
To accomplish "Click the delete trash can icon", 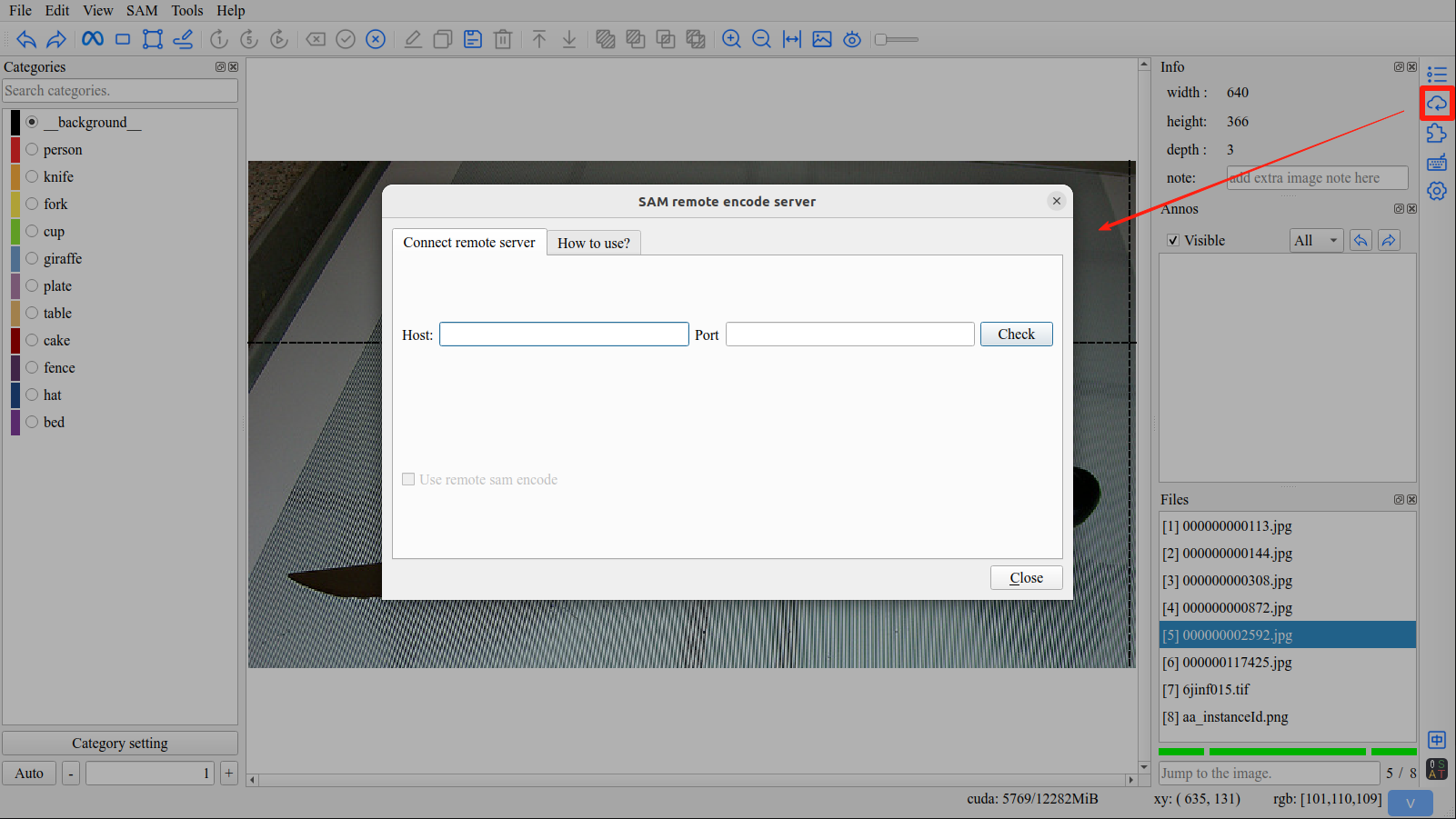I will tap(503, 39).
